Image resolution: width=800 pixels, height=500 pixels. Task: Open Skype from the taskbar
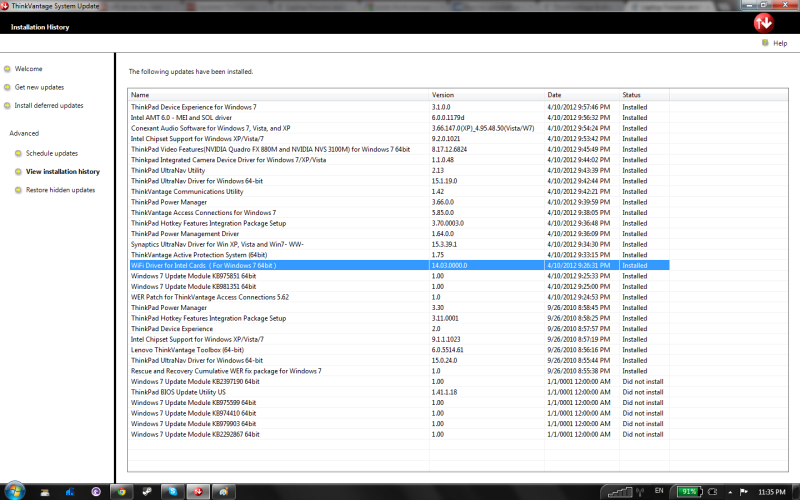pyautogui.click(x=172, y=492)
